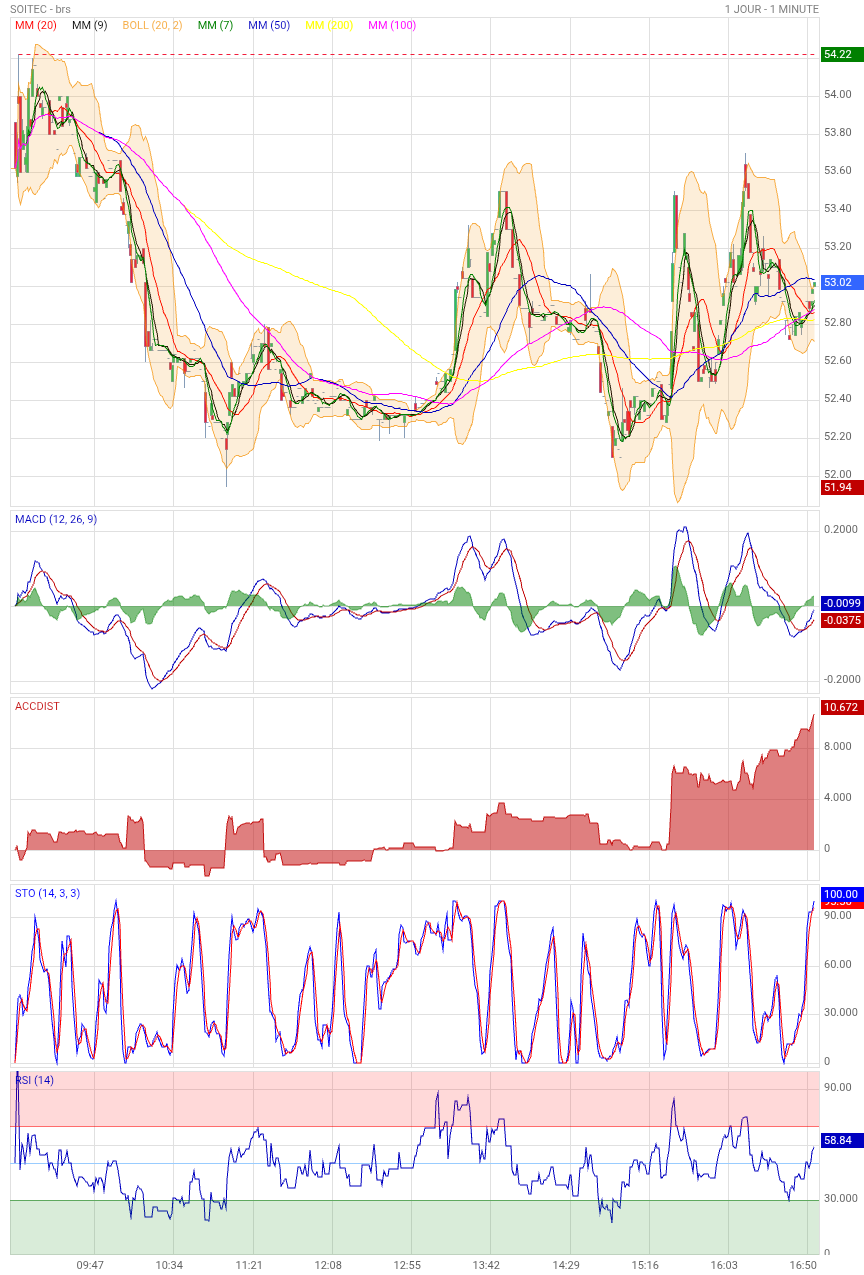Click the 8.000 ACCDIST axis value
The width and height of the screenshot is (864, 1275).
(838, 747)
